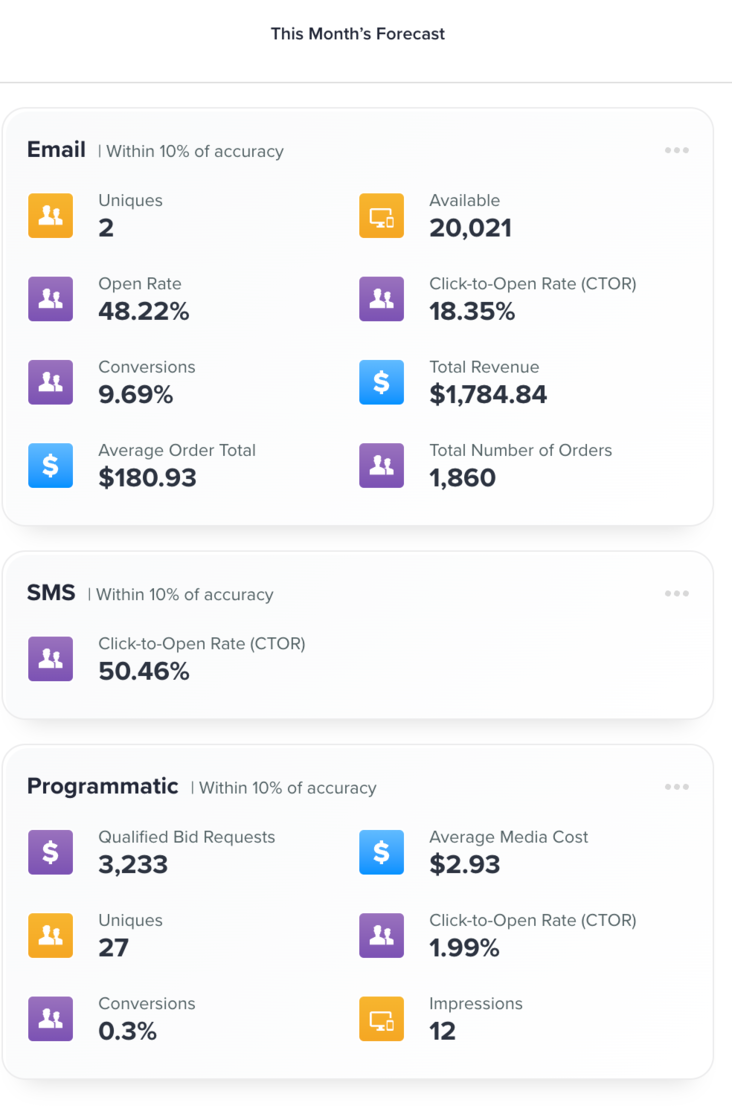The width and height of the screenshot is (732, 1120).
Task: Open the Programmatic card ellipsis menu
Action: (x=677, y=787)
